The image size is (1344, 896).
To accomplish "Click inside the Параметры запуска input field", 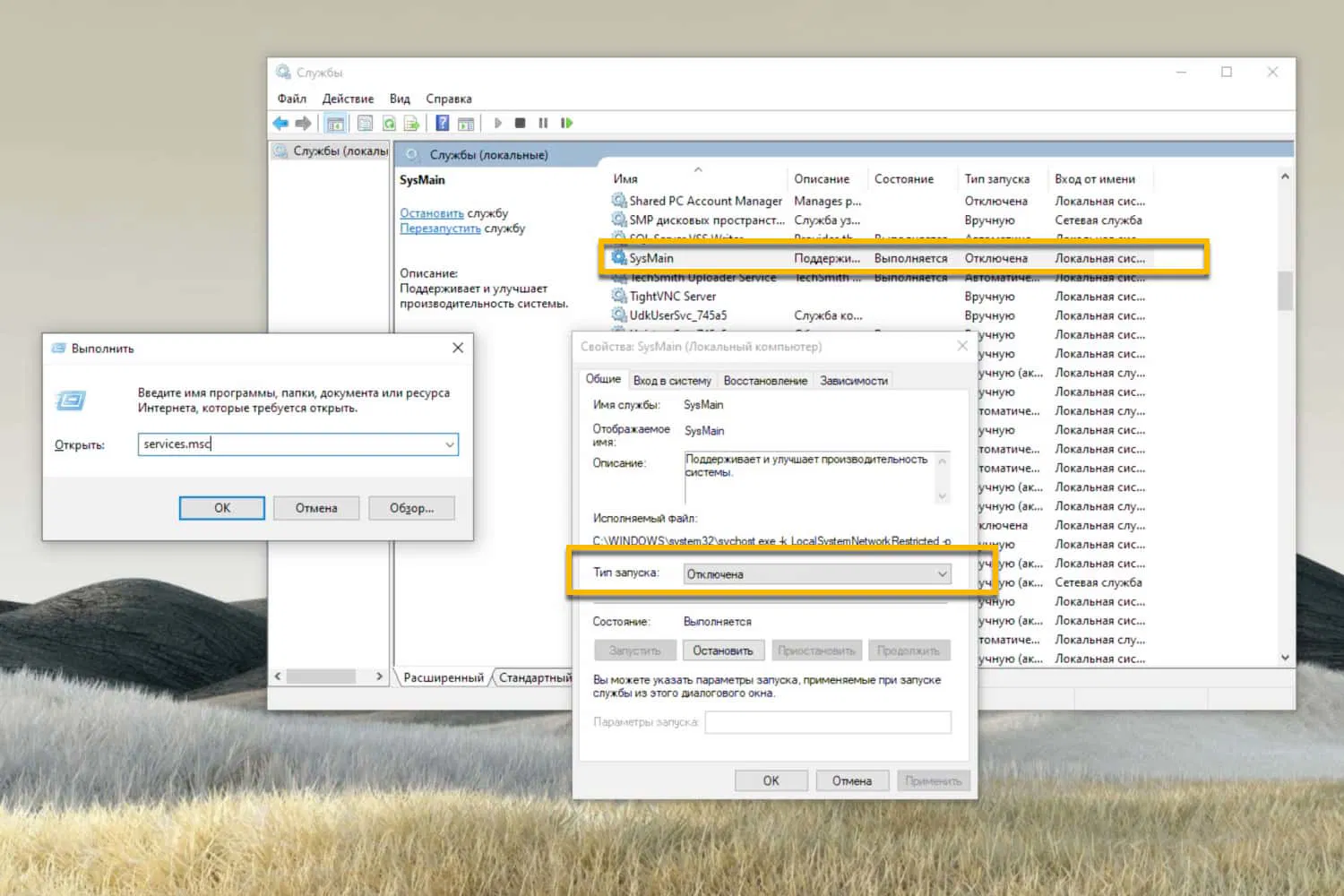I will tap(827, 722).
